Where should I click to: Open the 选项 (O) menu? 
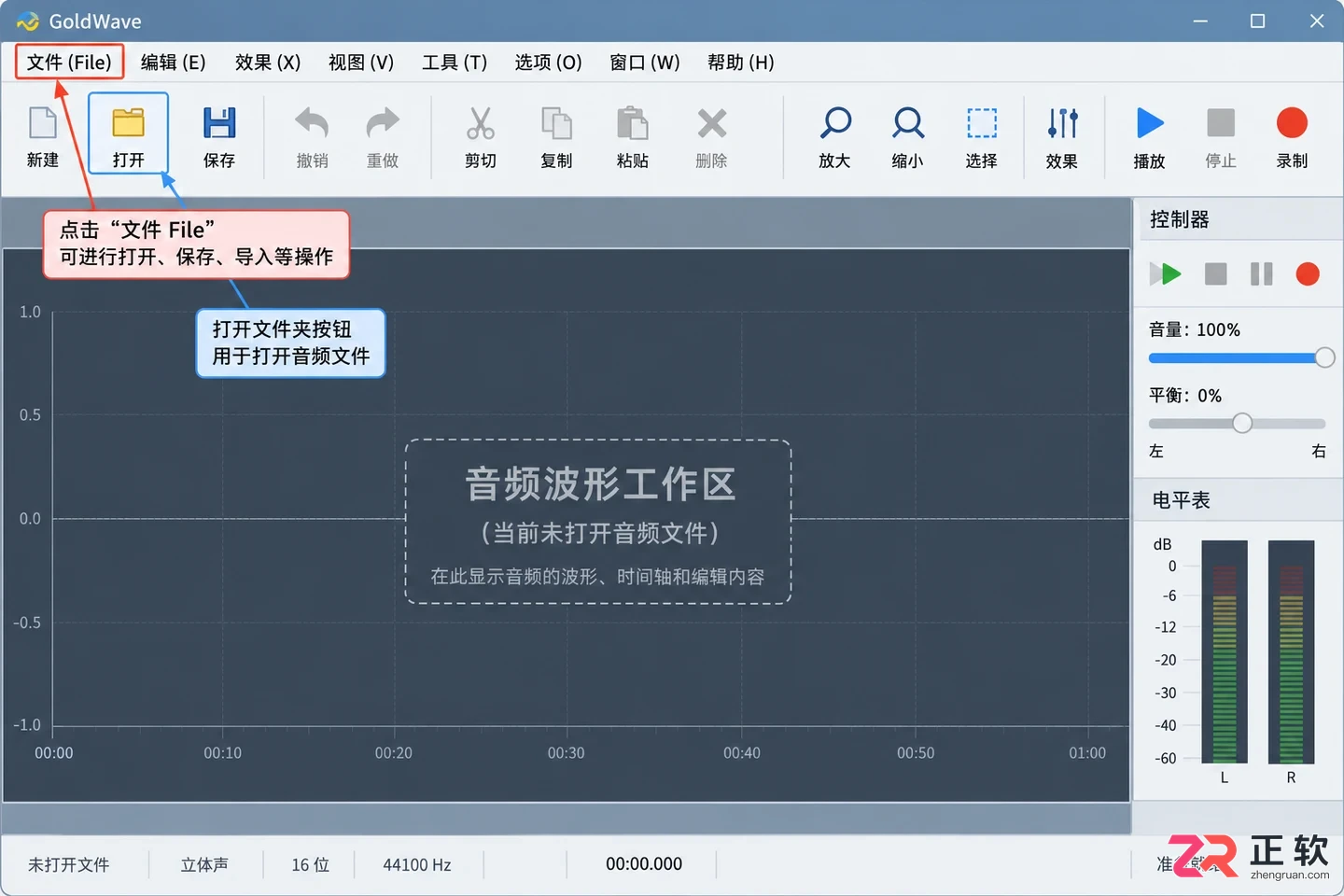click(x=549, y=63)
